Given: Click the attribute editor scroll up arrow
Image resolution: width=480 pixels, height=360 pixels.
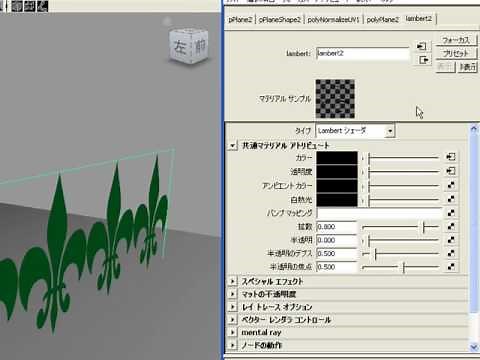Looking at the screenshot, I should click(x=474, y=129).
